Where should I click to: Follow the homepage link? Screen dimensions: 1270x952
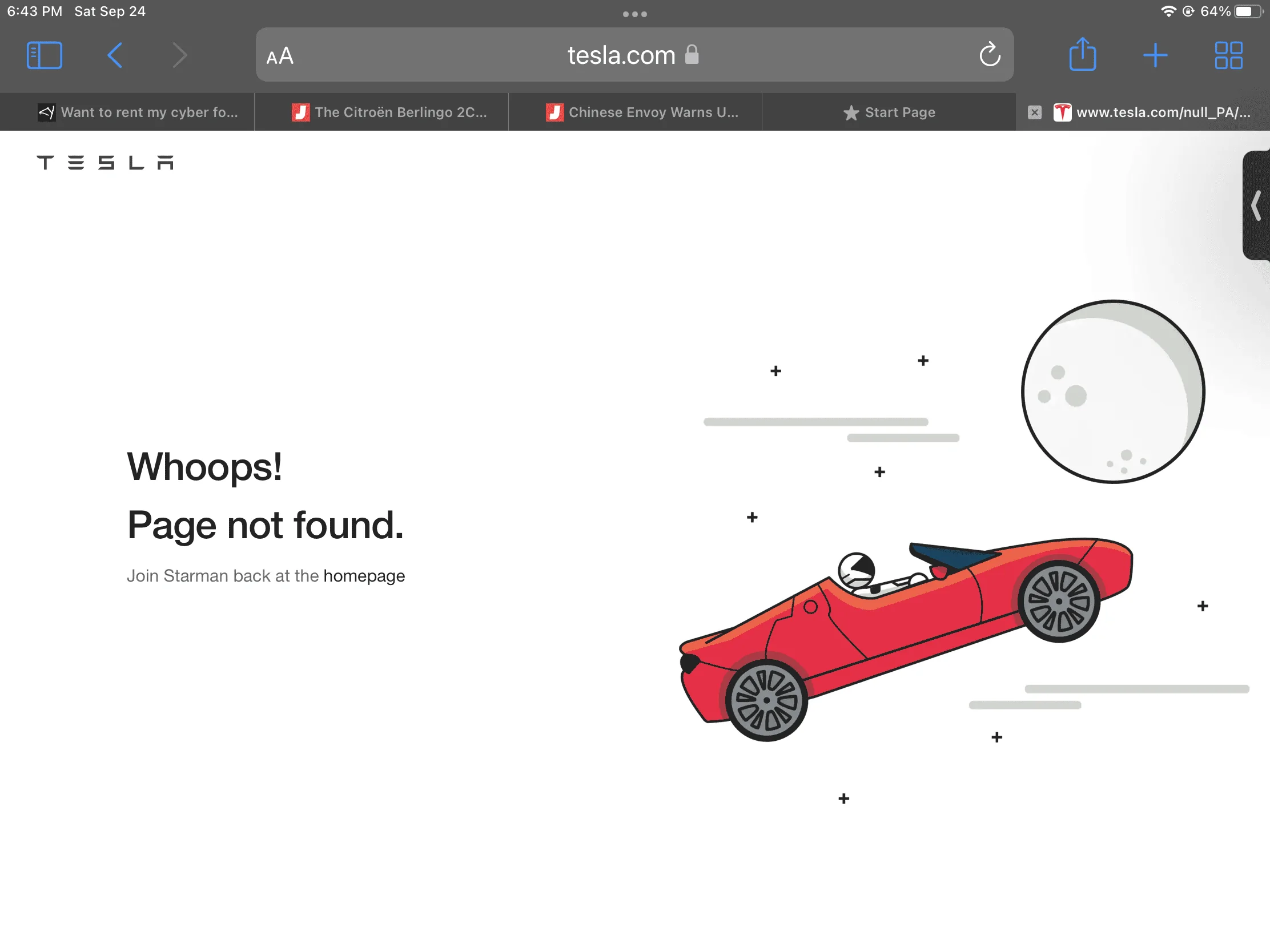tap(364, 576)
